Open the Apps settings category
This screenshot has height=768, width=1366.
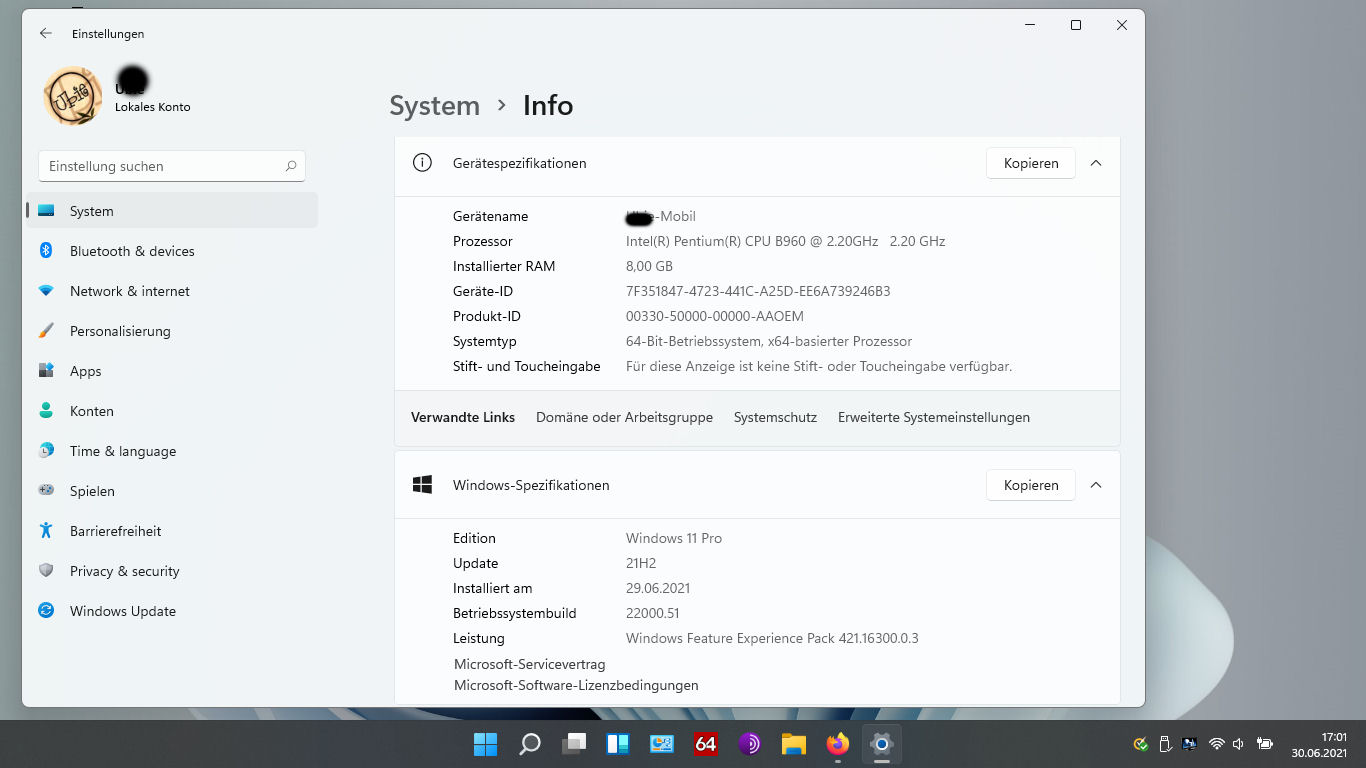172,371
